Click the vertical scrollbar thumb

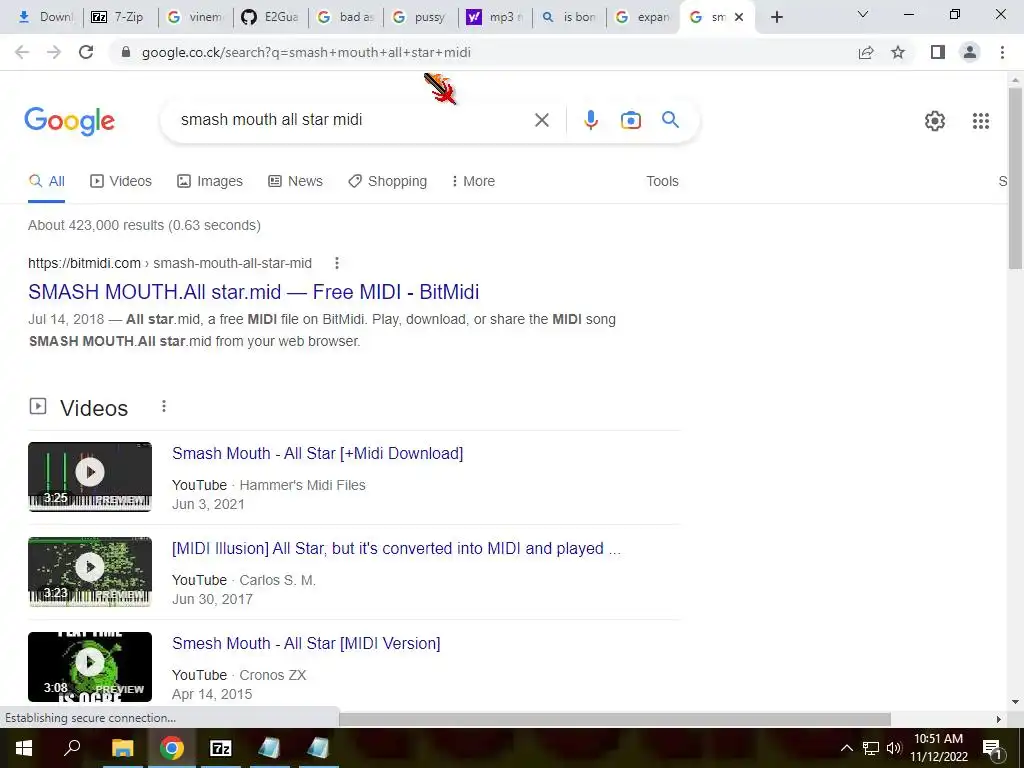1016,178
